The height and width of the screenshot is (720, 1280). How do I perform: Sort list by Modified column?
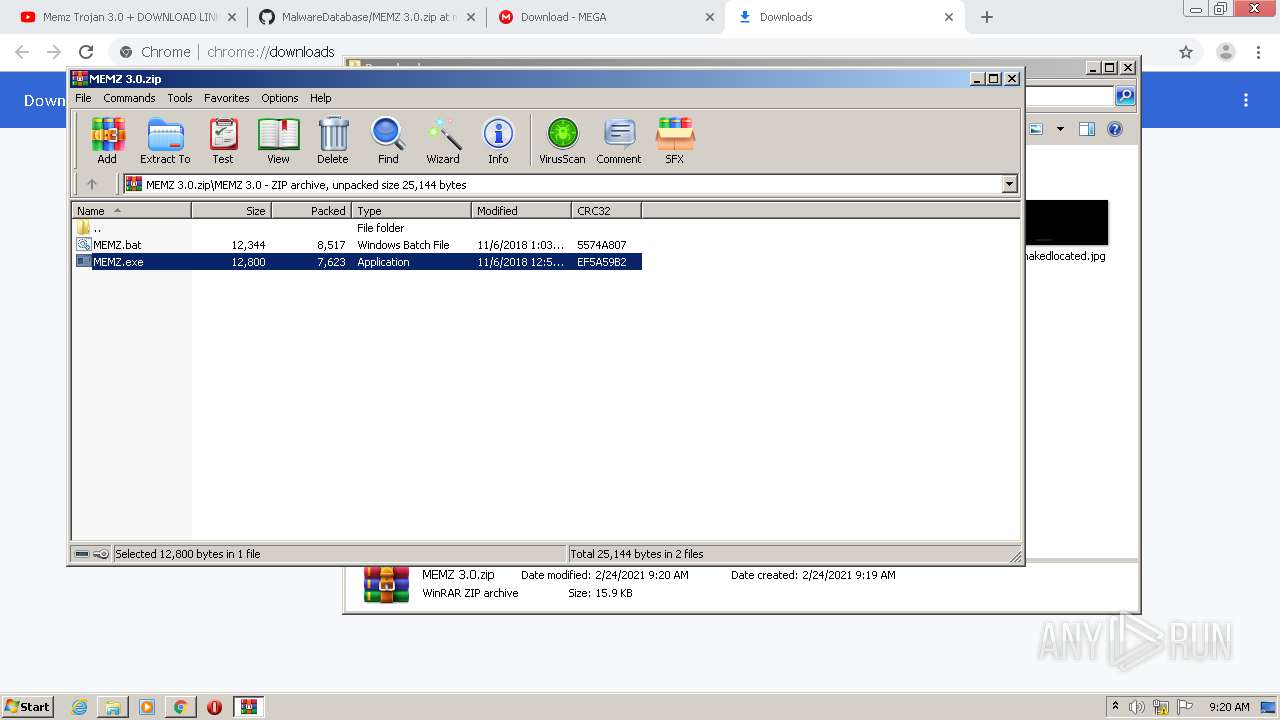(x=521, y=211)
